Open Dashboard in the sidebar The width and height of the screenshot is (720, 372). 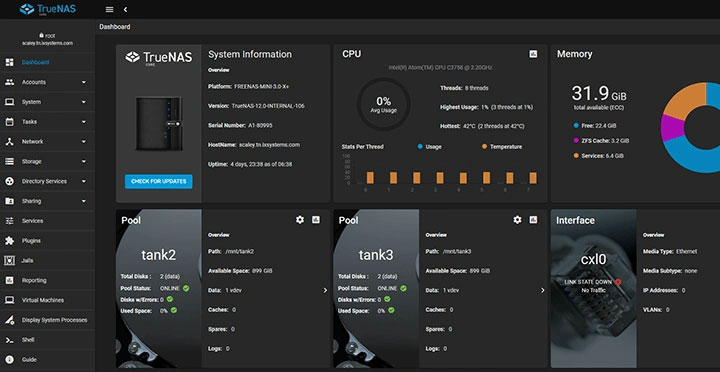(x=47, y=62)
